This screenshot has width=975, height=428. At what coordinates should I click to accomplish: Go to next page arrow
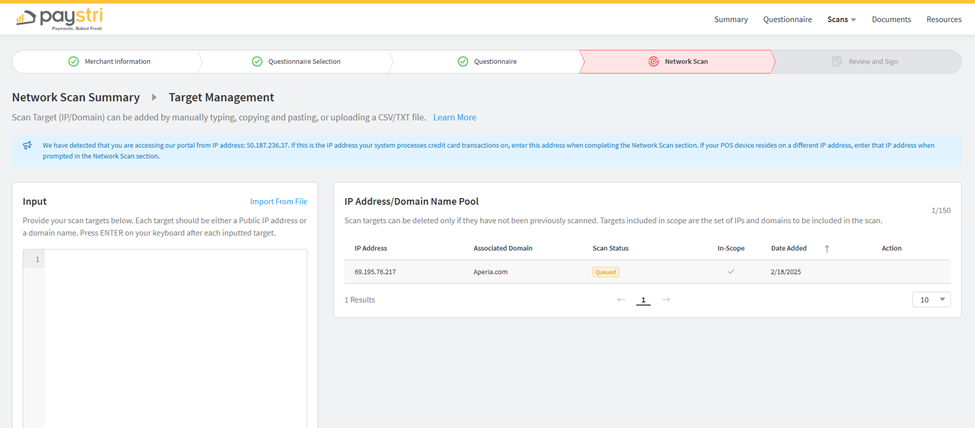[x=666, y=300]
